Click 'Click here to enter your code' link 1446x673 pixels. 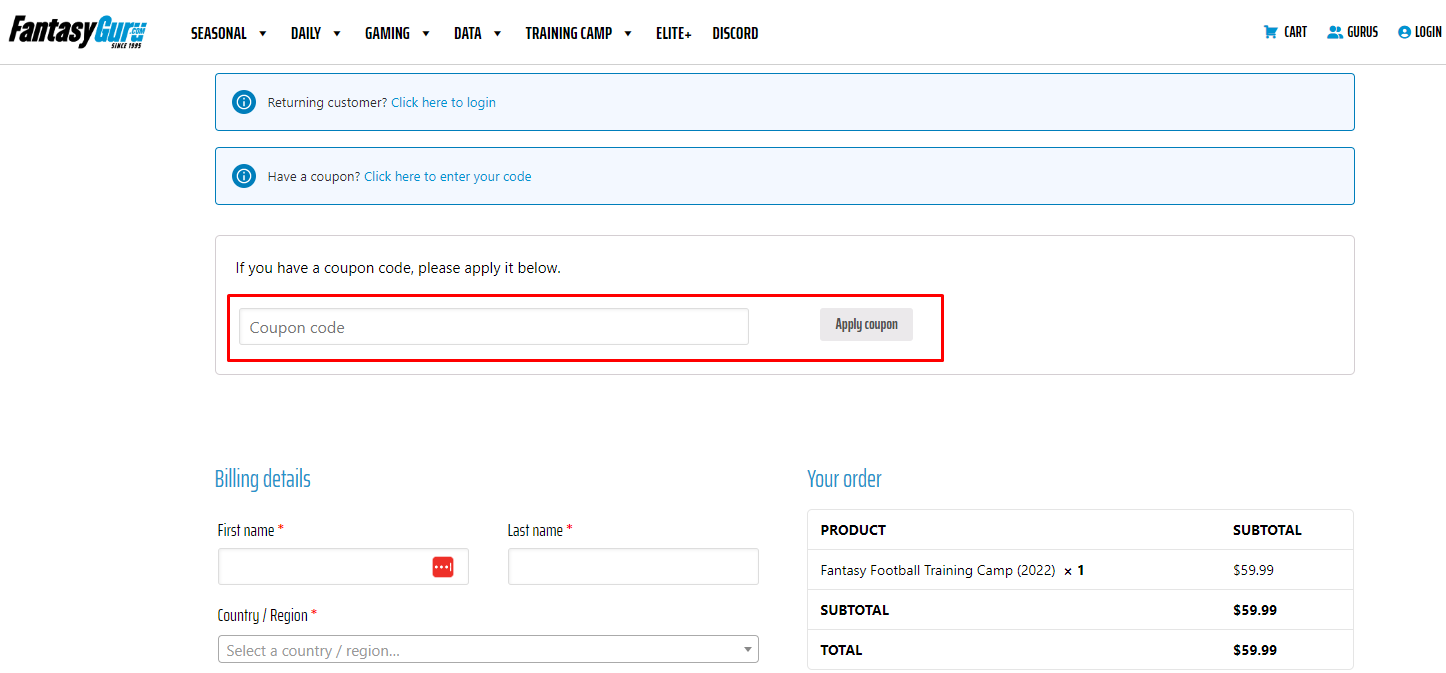[448, 176]
